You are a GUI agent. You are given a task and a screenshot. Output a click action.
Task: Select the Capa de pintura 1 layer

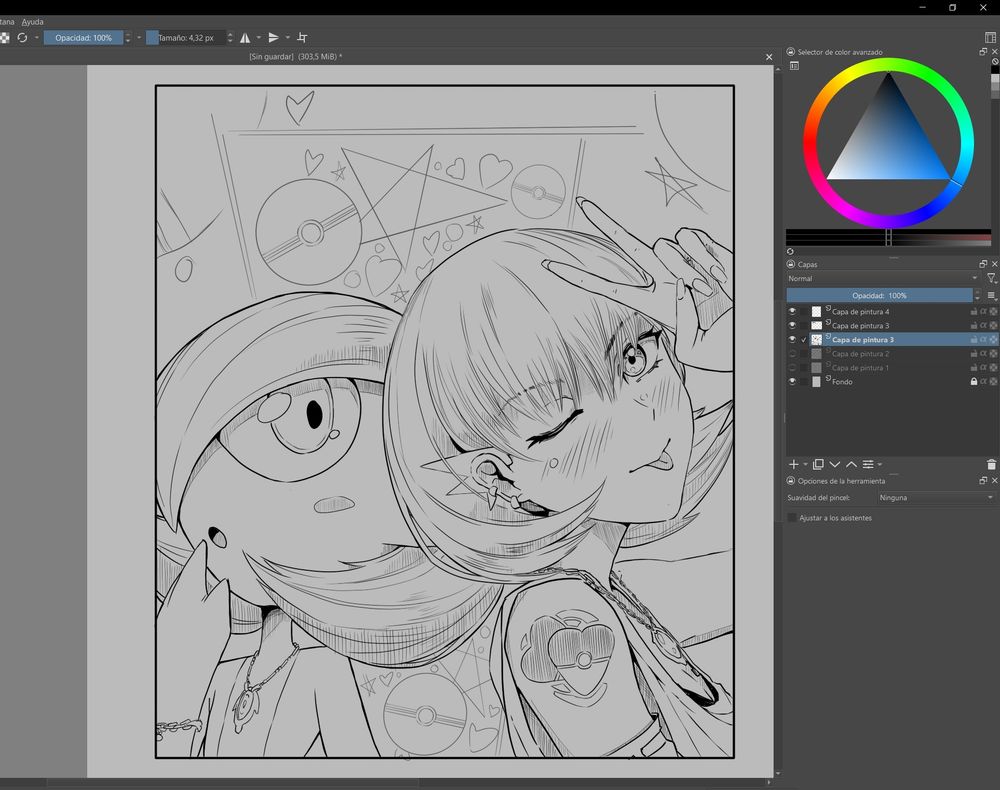point(892,368)
